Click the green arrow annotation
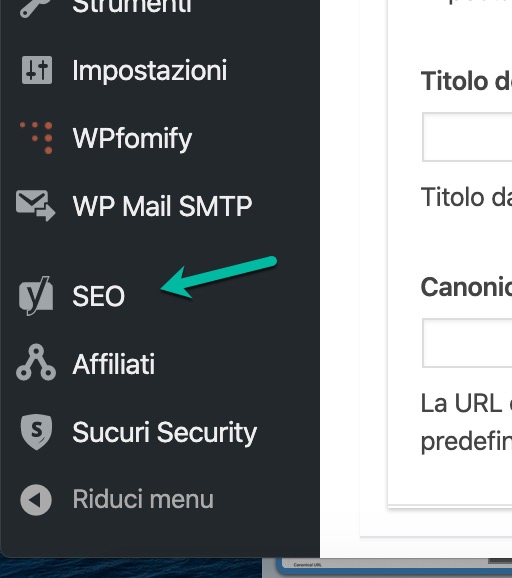This screenshot has width=512, height=578. [219, 277]
